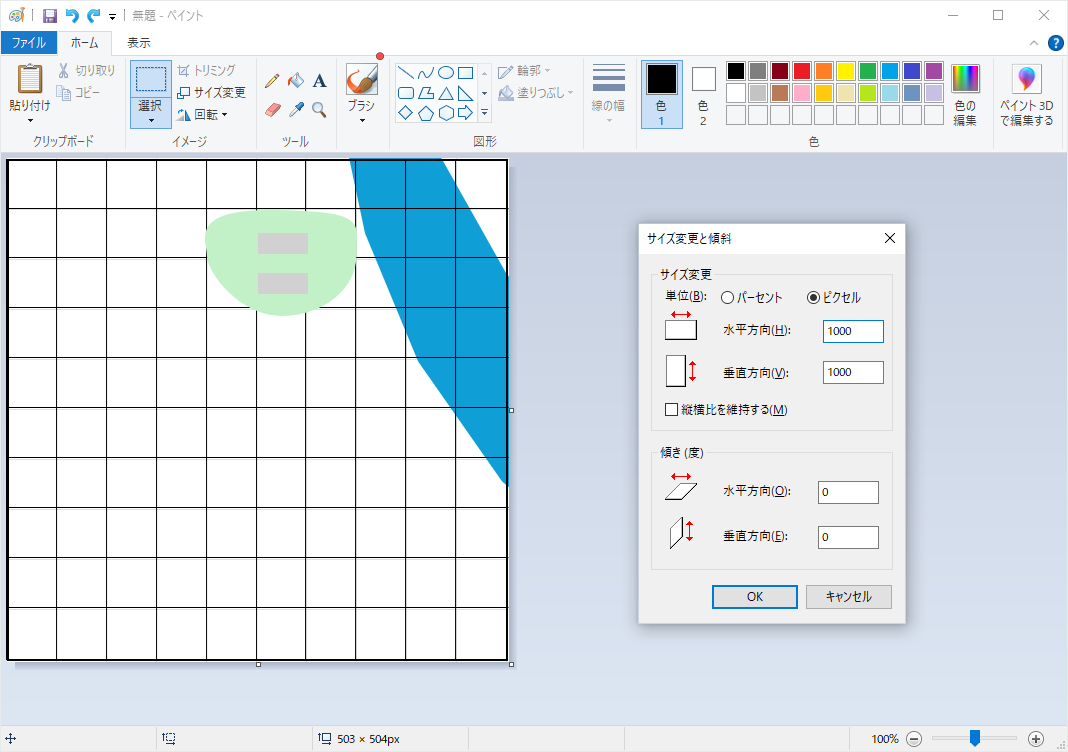Select the Oval shape

click(x=446, y=73)
